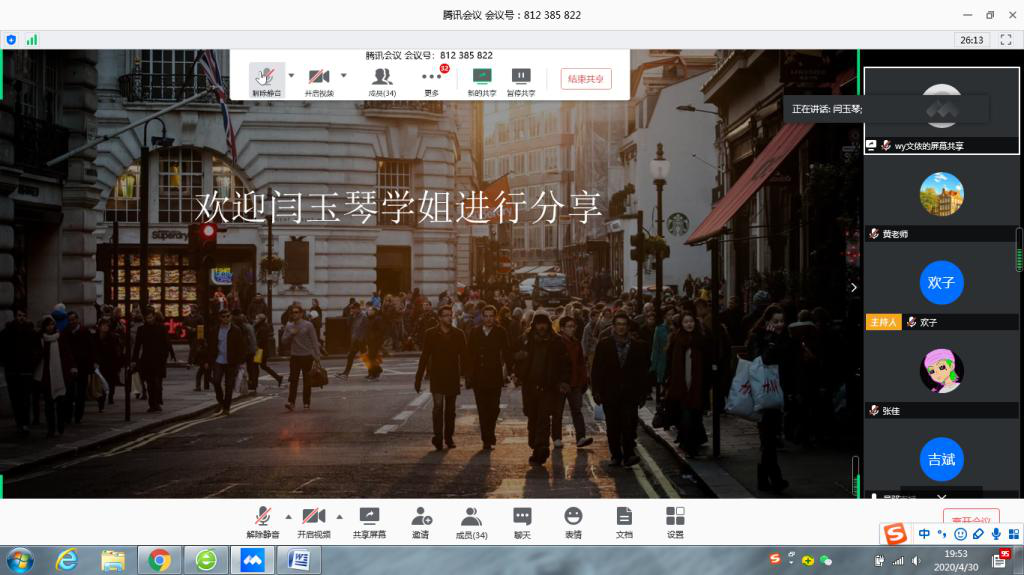Open the 文档 documents icon
Image resolution: width=1024 pixels, height=575 pixels.
pyautogui.click(x=624, y=521)
